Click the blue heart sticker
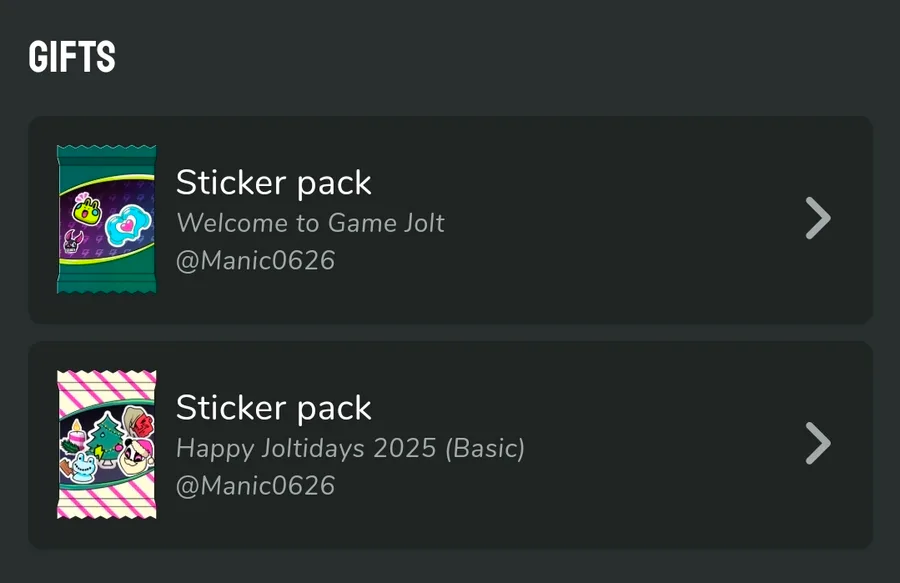The image size is (900, 583). pyautogui.click(x=127, y=225)
